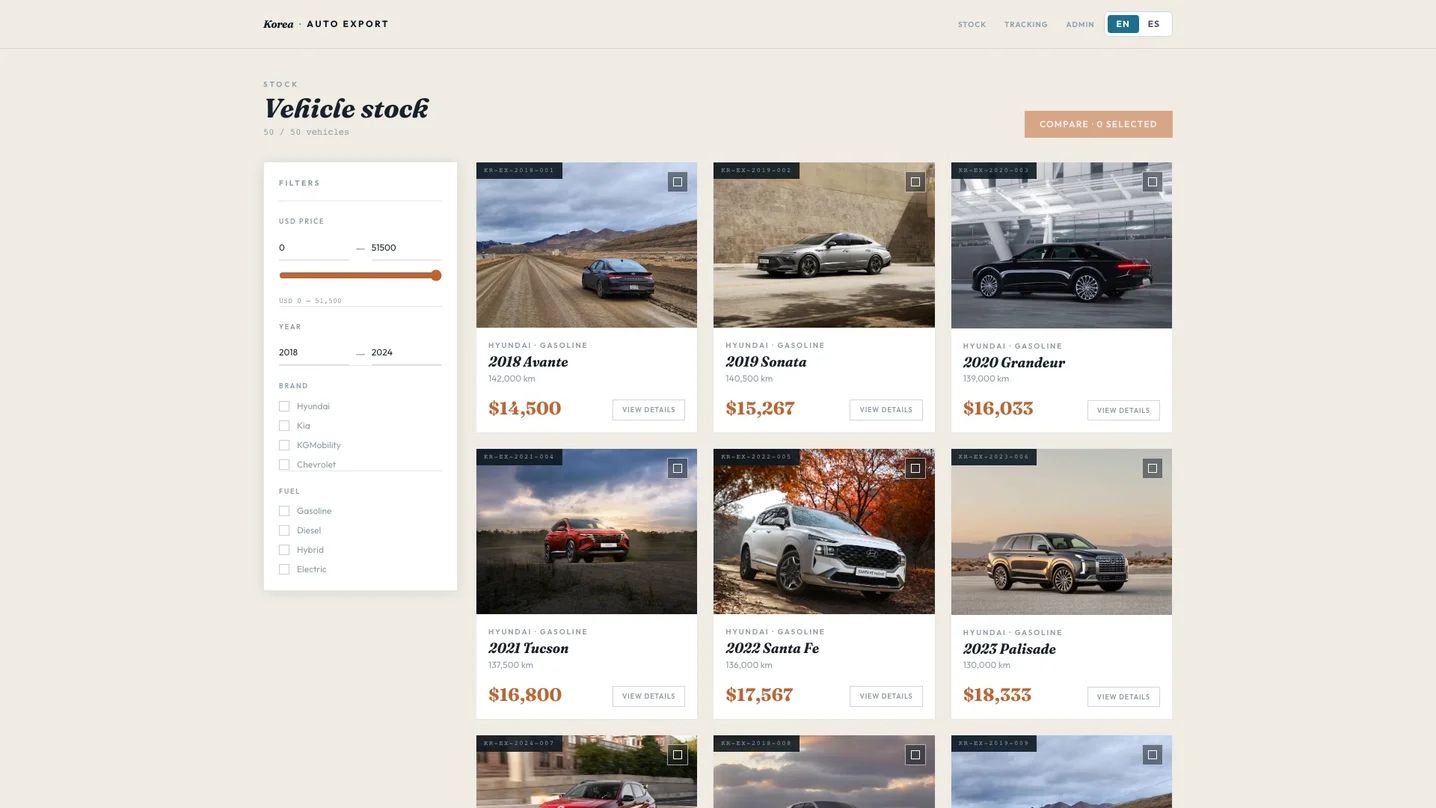Open the 2019 Sonata photo
This screenshot has height=808, width=1436.
(x=824, y=245)
